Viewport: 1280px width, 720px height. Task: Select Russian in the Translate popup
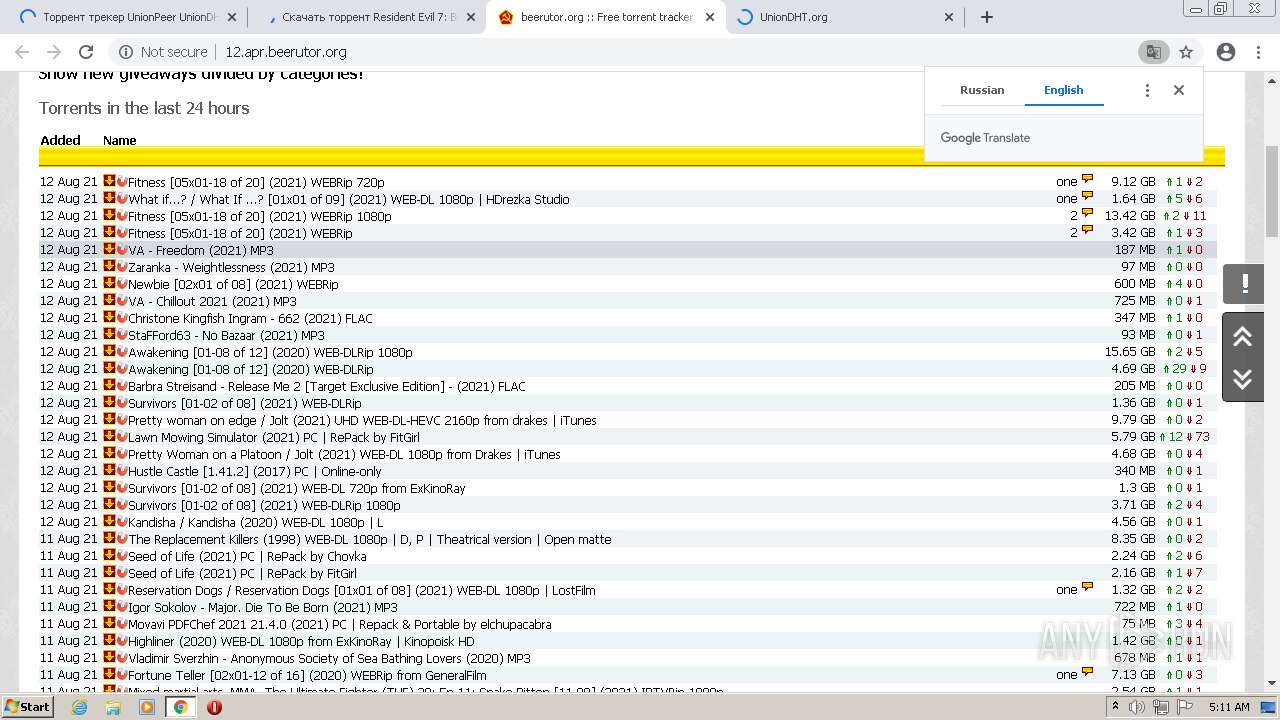(x=982, y=90)
